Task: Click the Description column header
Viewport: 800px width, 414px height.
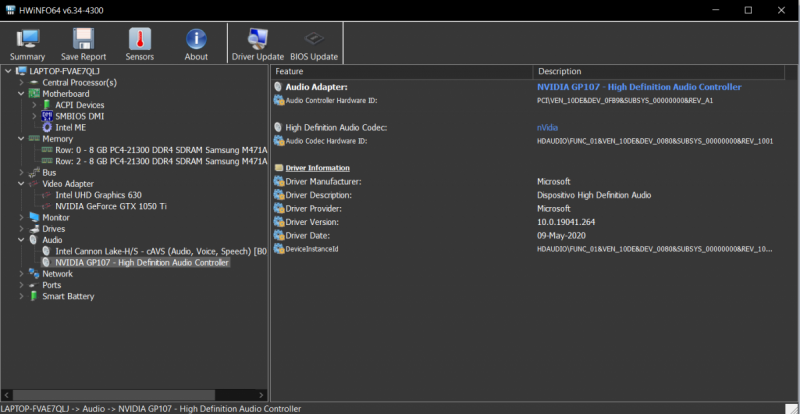Action: [659, 71]
